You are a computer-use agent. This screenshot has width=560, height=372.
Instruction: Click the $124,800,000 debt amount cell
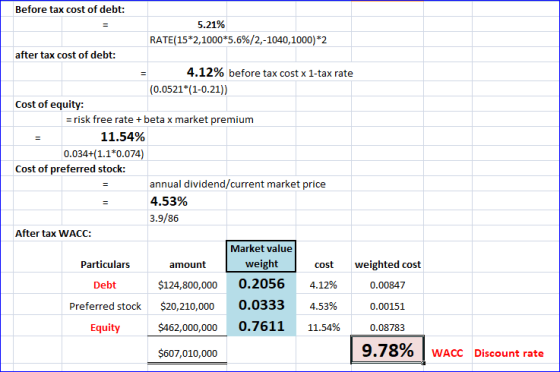click(x=187, y=285)
